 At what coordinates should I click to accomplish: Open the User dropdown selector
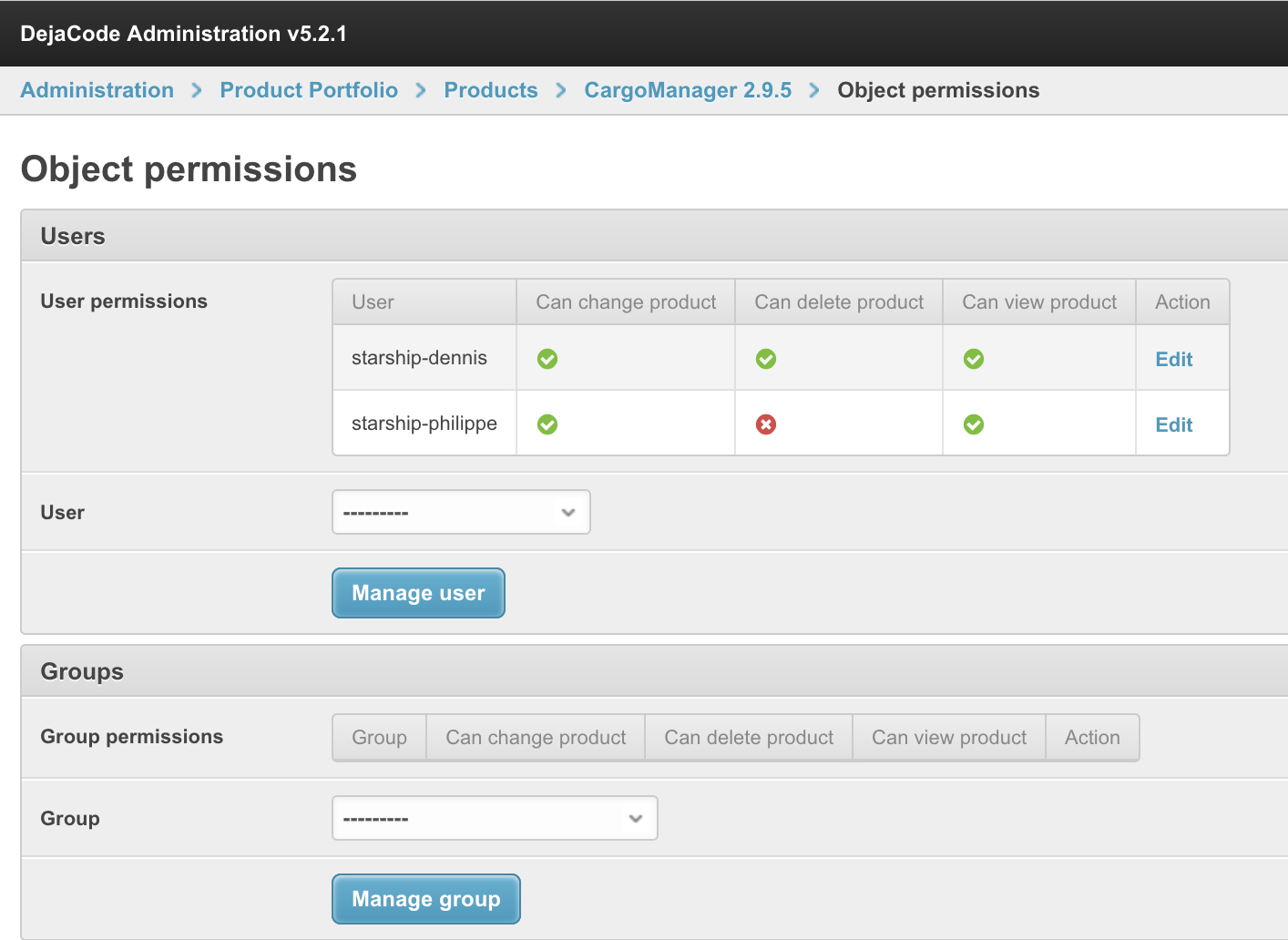point(461,512)
